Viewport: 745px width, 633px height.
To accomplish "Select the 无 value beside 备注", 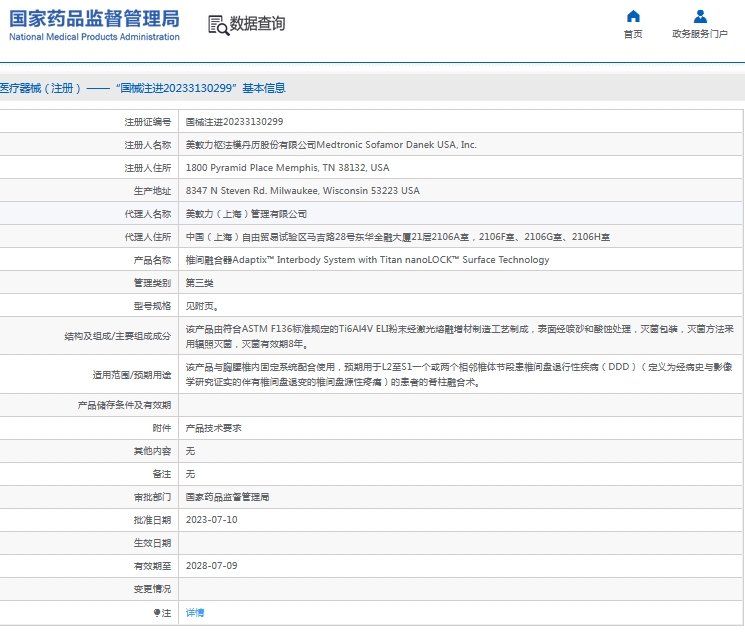I will click(190, 474).
